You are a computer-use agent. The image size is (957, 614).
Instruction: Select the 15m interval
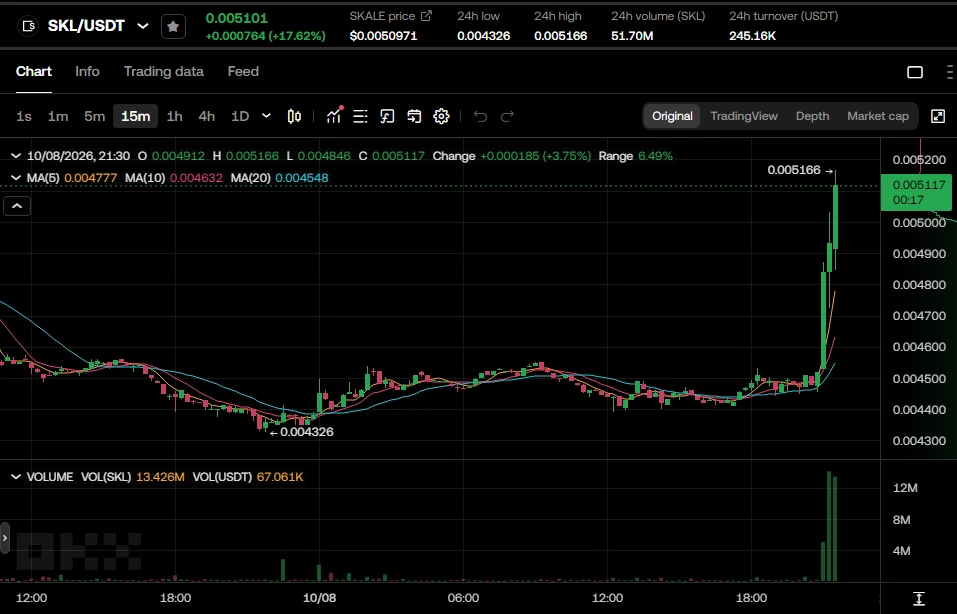point(135,116)
